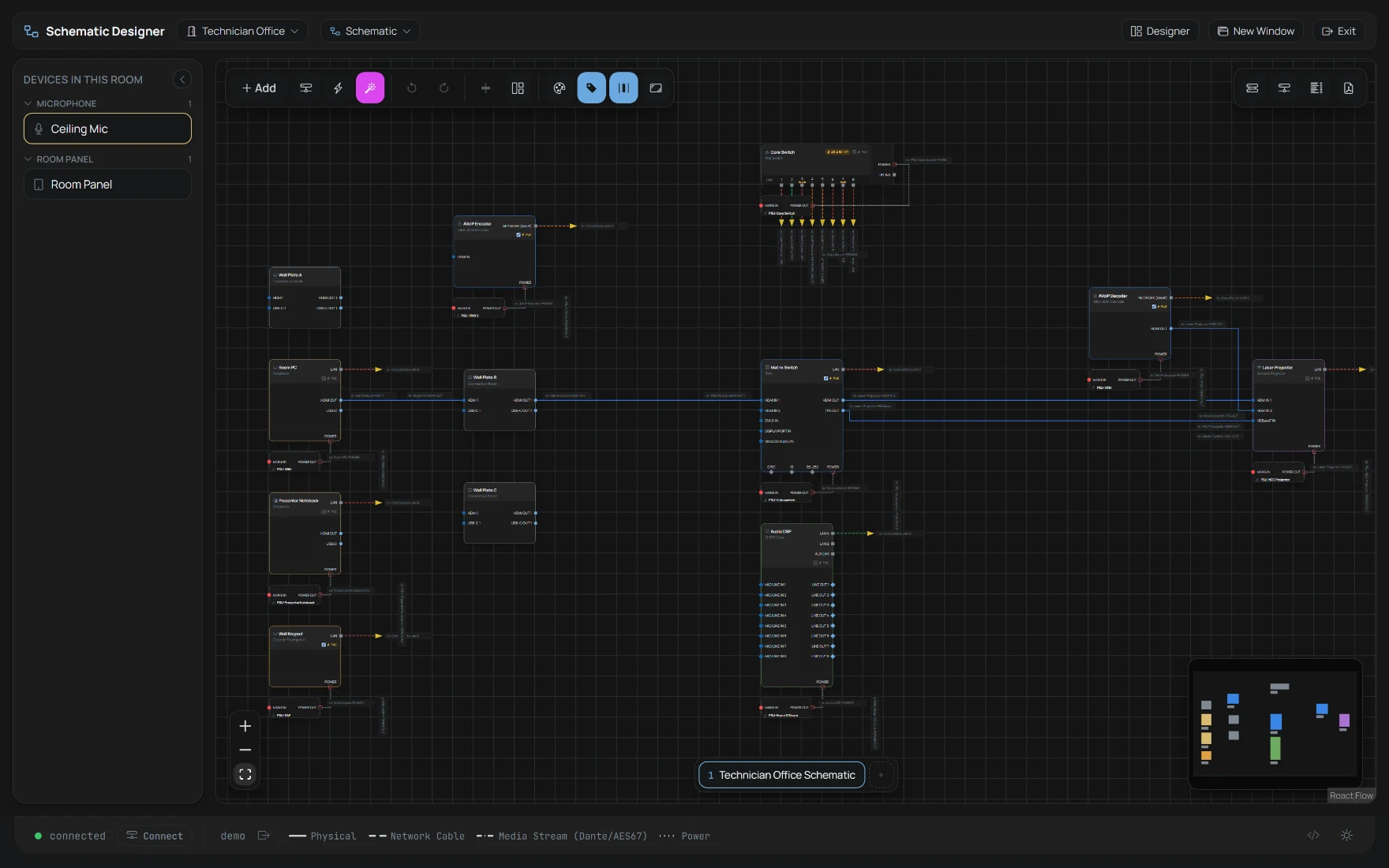This screenshot has height=868, width=1389.
Task: Click the minimap overview panel
Action: click(x=1275, y=723)
